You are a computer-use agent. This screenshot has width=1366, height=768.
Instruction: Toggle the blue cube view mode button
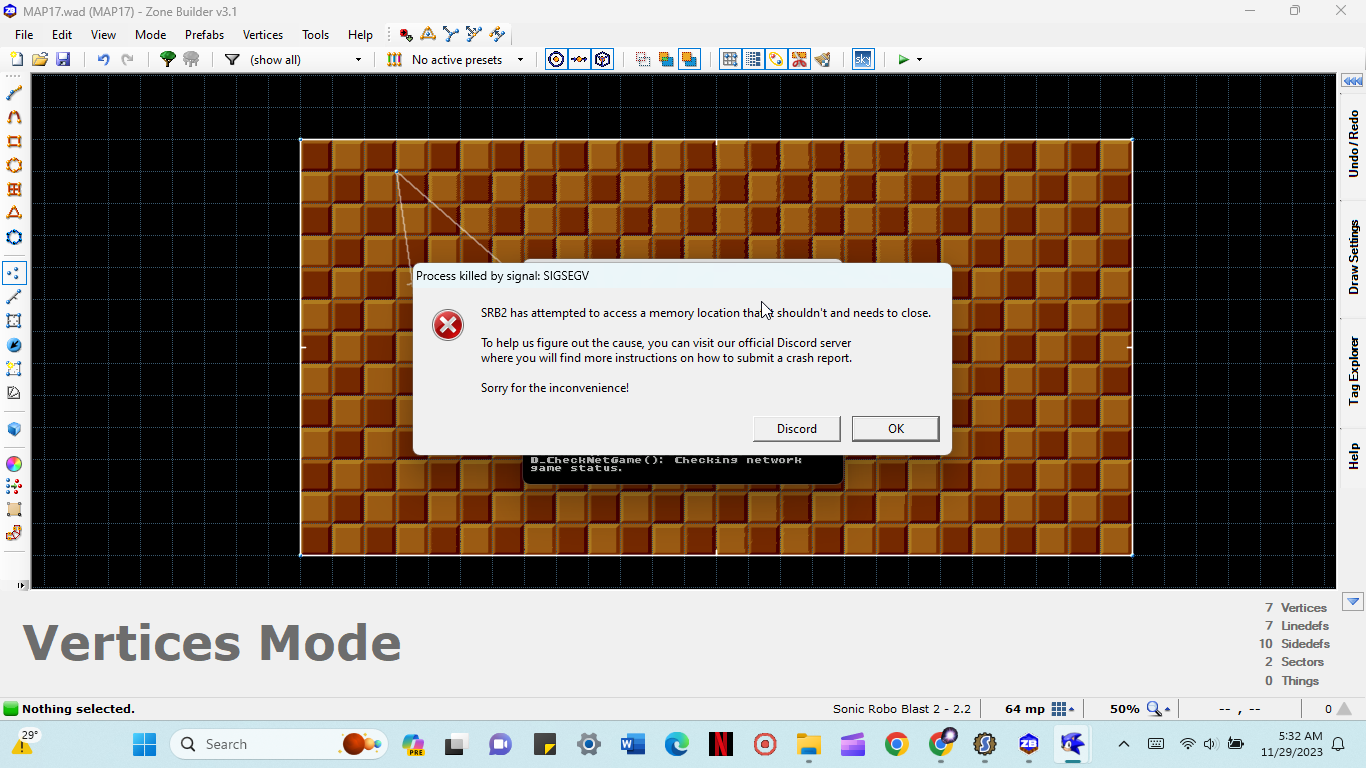point(603,60)
